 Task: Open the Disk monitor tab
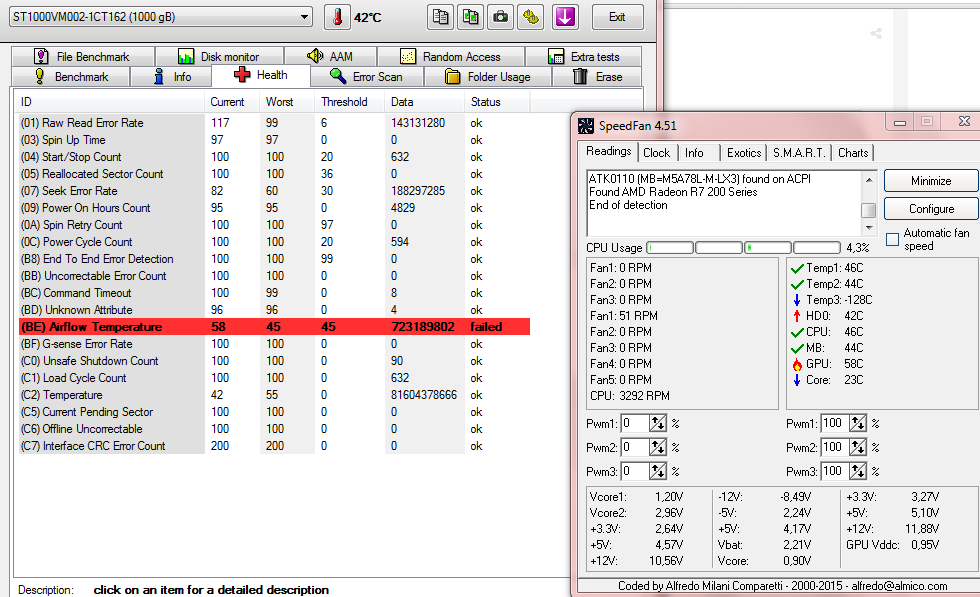click(x=219, y=56)
